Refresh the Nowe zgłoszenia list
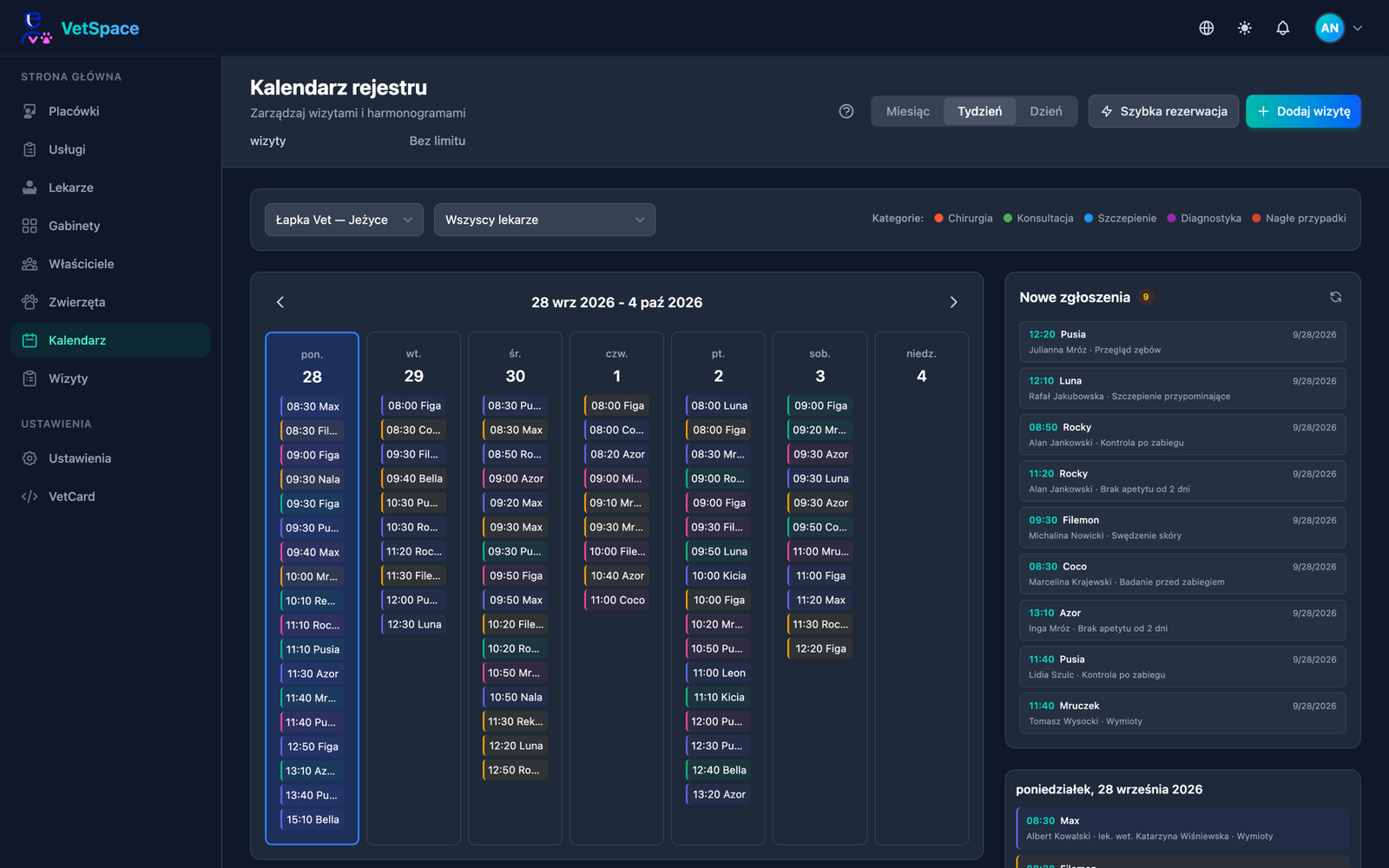Viewport: 1389px width, 868px height. (1335, 297)
